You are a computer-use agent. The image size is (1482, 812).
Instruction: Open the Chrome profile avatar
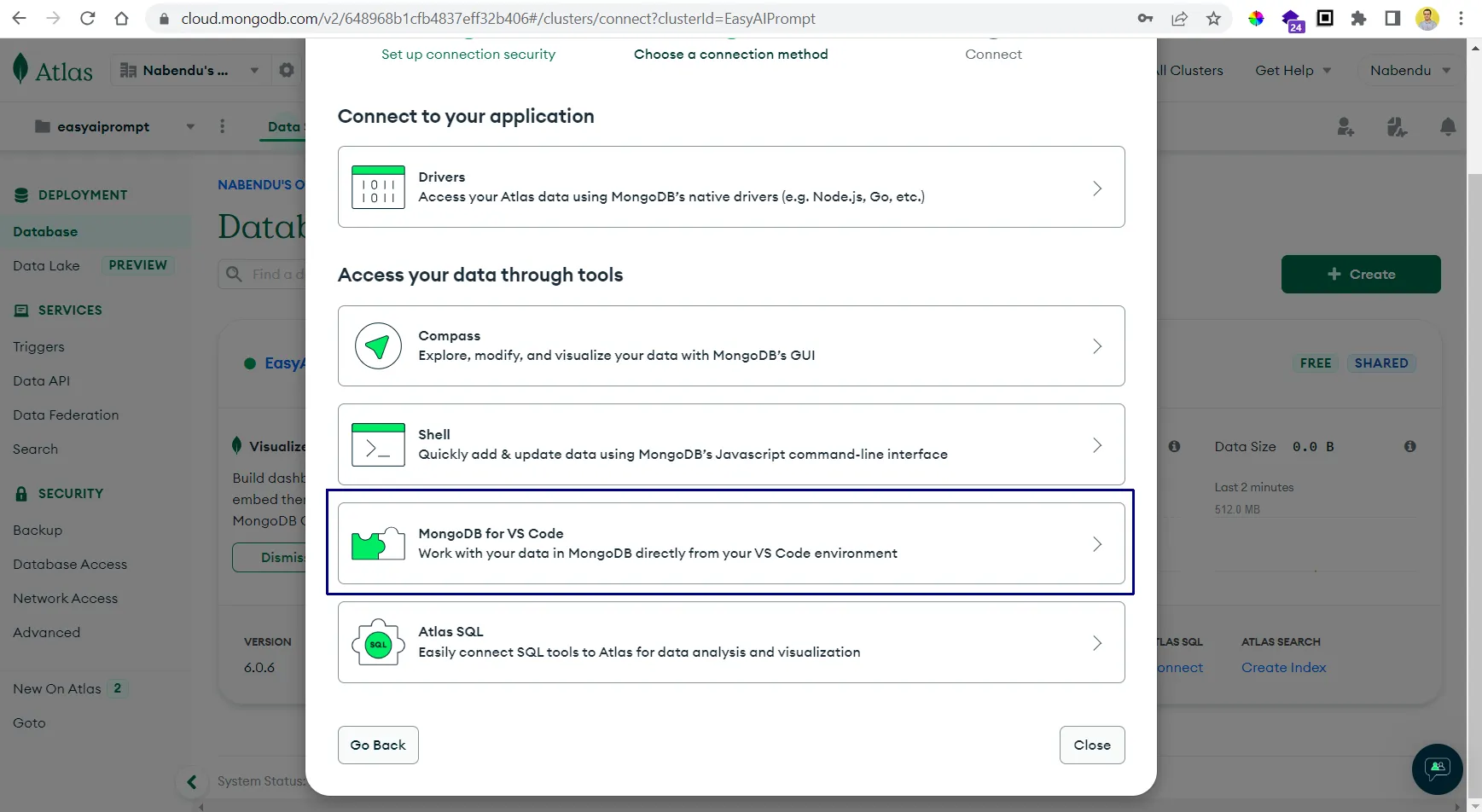click(x=1427, y=18)
